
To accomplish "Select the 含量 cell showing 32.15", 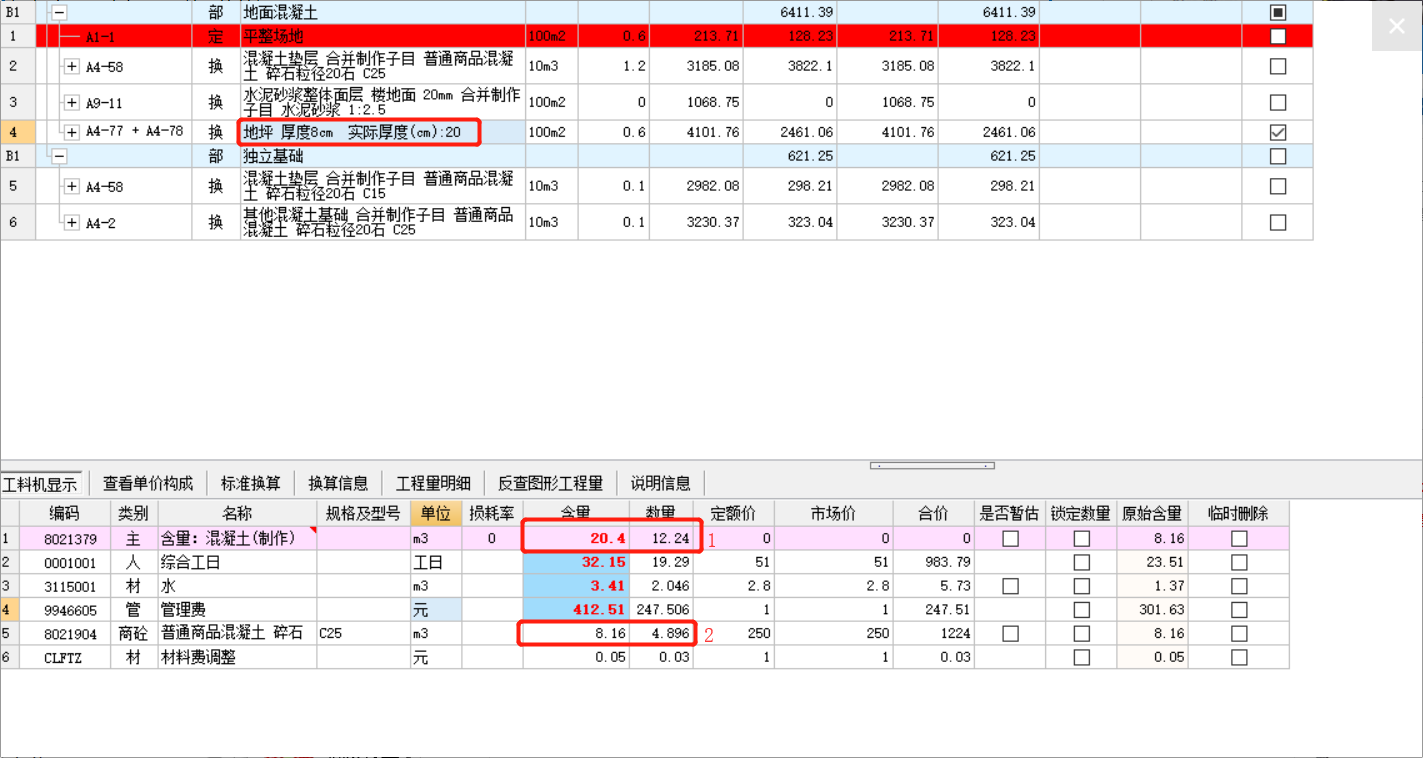I will (x=576, y=562).
